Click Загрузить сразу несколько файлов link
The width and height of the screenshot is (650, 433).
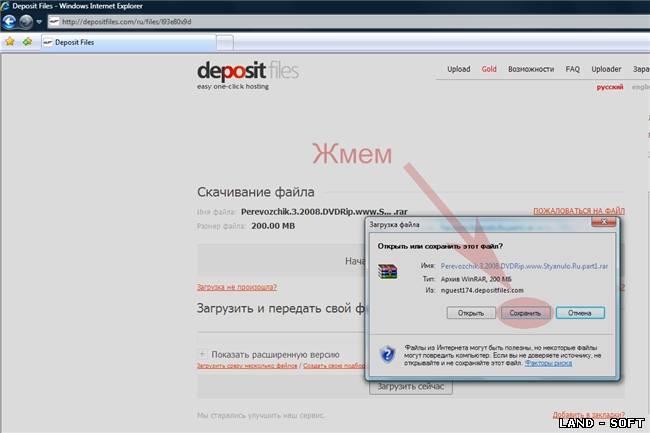(247, 366)
